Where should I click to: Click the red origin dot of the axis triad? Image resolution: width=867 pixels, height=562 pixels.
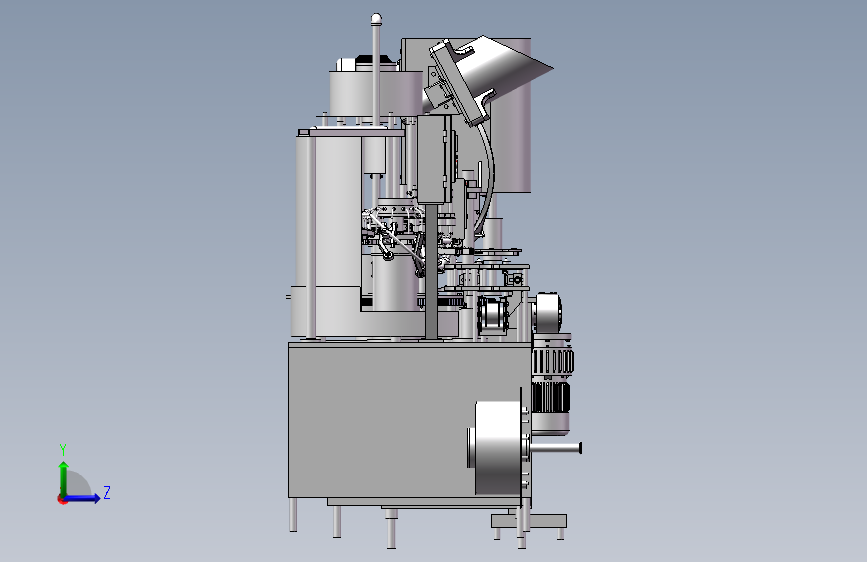coord(62,499)
